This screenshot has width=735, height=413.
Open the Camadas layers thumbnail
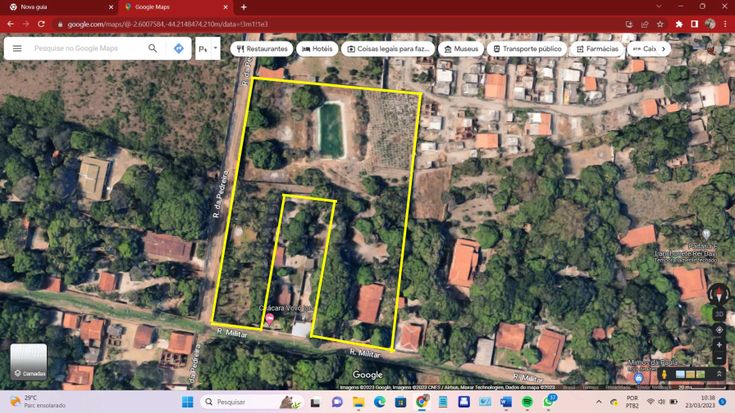29,361
